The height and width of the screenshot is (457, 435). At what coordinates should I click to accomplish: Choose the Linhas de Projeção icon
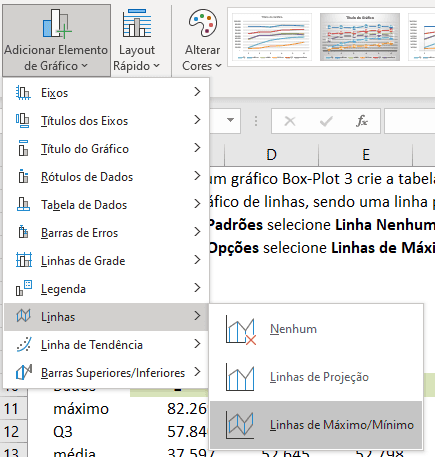coord(240,377)
